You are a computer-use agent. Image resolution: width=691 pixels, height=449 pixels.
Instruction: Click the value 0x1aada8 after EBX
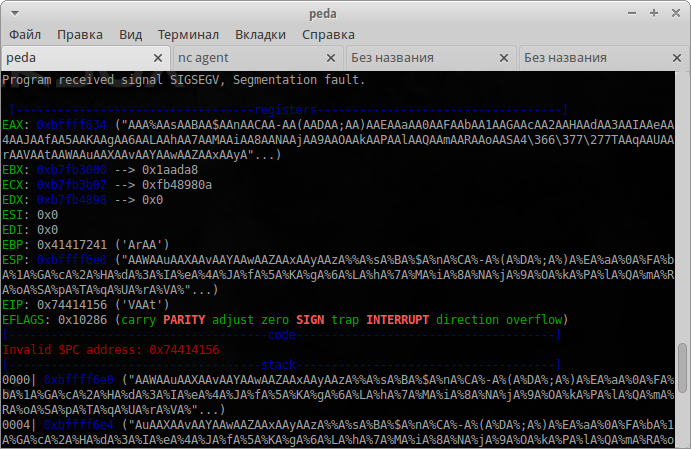point(170,170)
